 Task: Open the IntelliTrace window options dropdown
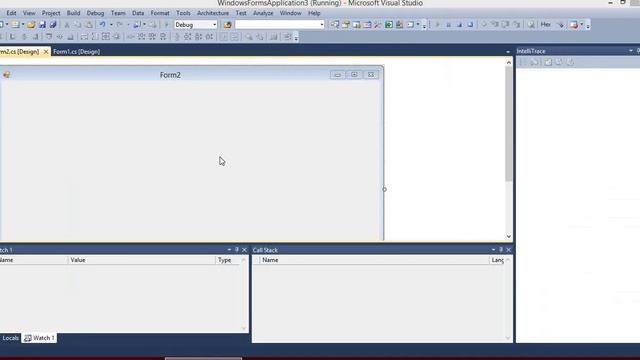tap(631, 51)
